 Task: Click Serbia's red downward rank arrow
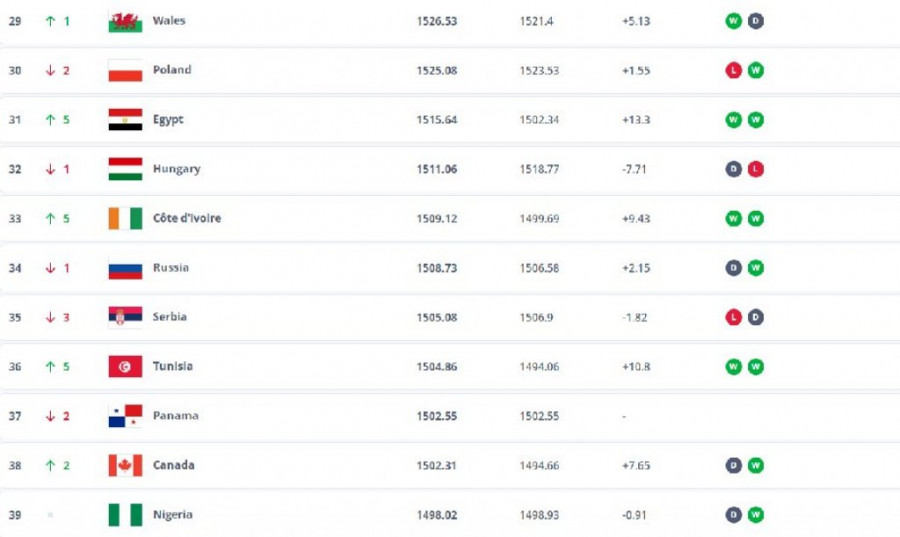49,317
